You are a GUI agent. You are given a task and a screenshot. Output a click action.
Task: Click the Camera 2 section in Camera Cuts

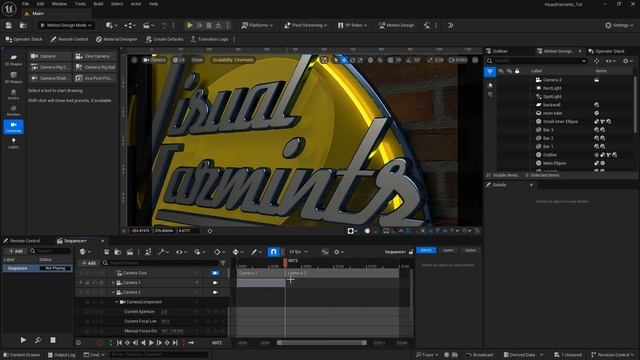342,273
